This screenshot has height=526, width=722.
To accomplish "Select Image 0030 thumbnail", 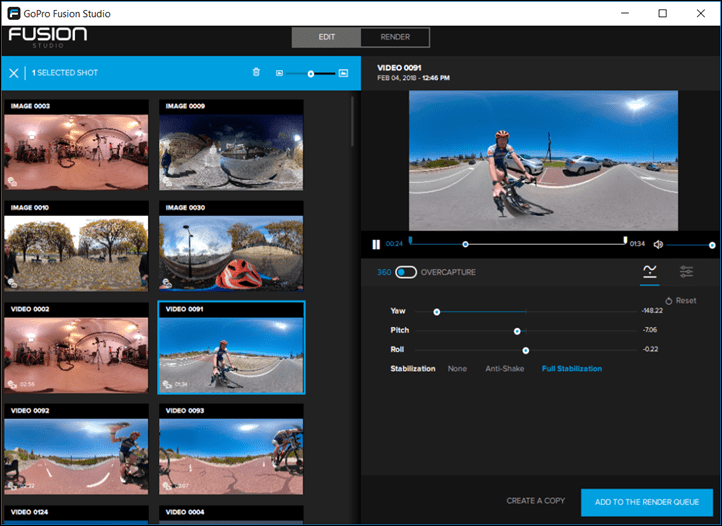I will 231,246.
